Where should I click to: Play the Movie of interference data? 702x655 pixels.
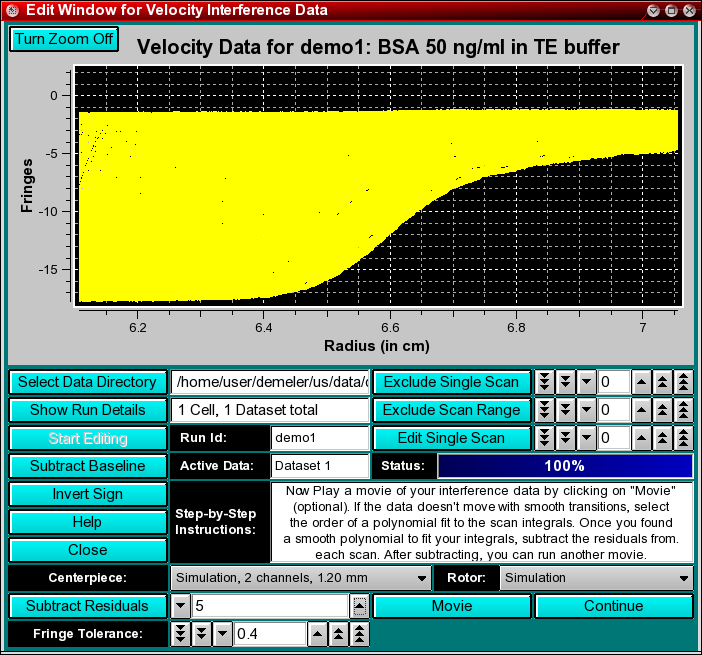tap(452, 606)
